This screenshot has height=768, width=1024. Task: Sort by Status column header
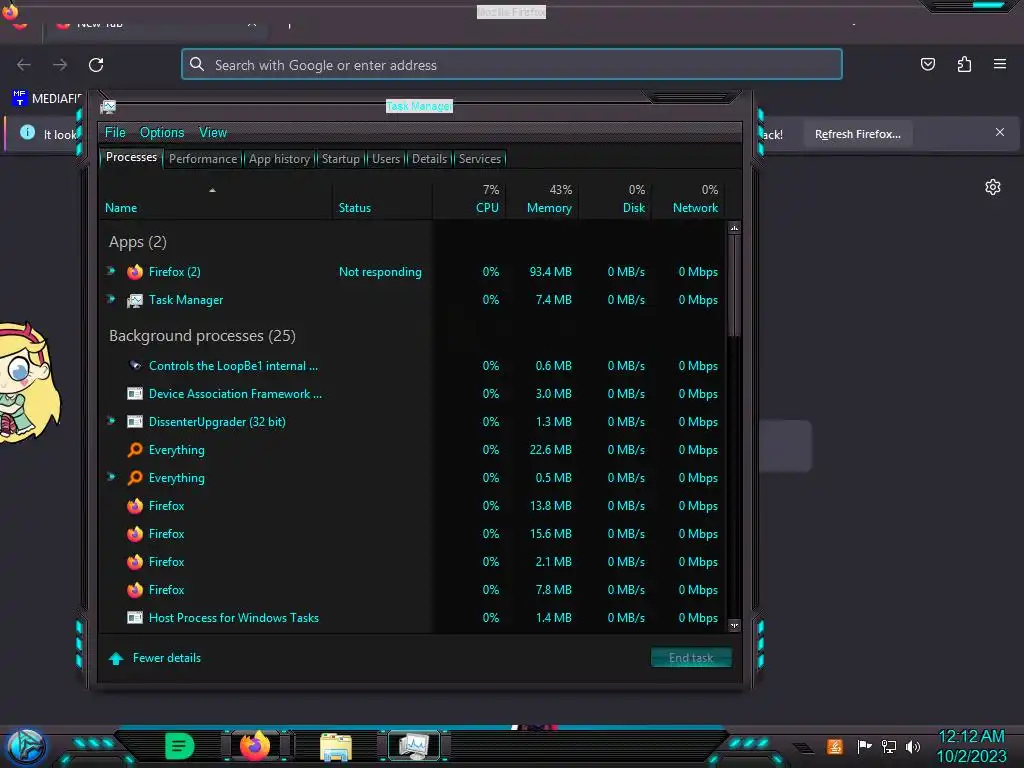[382, 200]
